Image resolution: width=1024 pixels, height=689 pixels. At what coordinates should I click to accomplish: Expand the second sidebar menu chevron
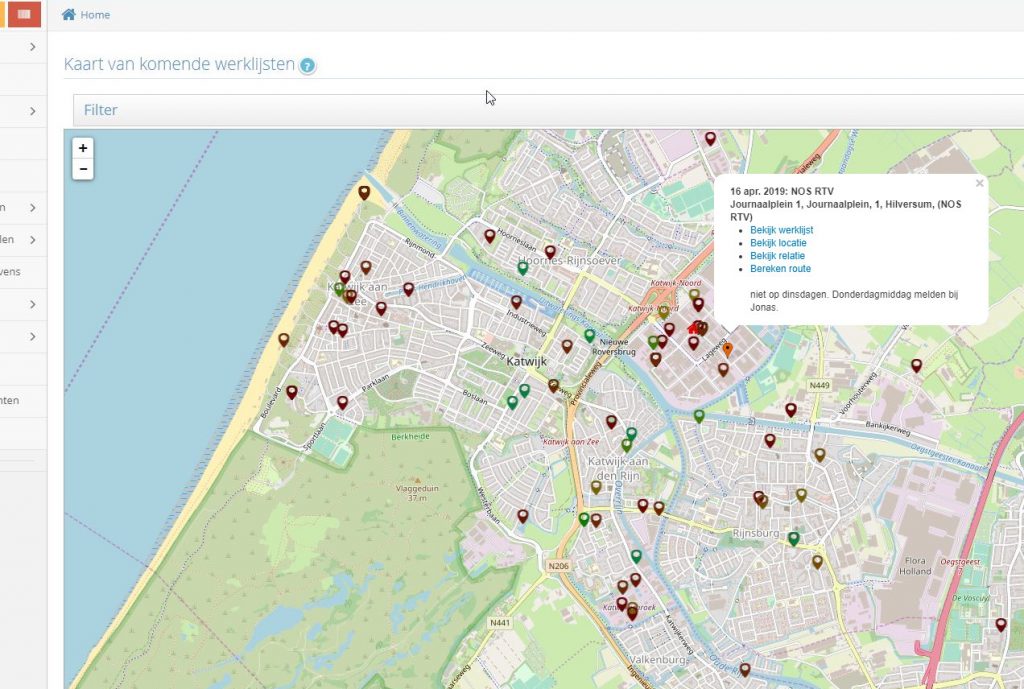pos(32,111)
